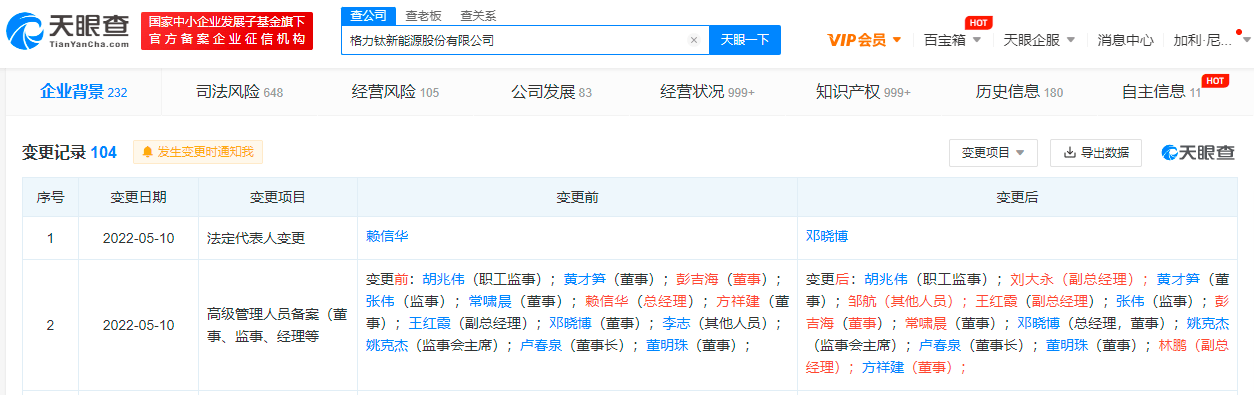Click the HOT badge on 自主信息

pos(1215,80)
